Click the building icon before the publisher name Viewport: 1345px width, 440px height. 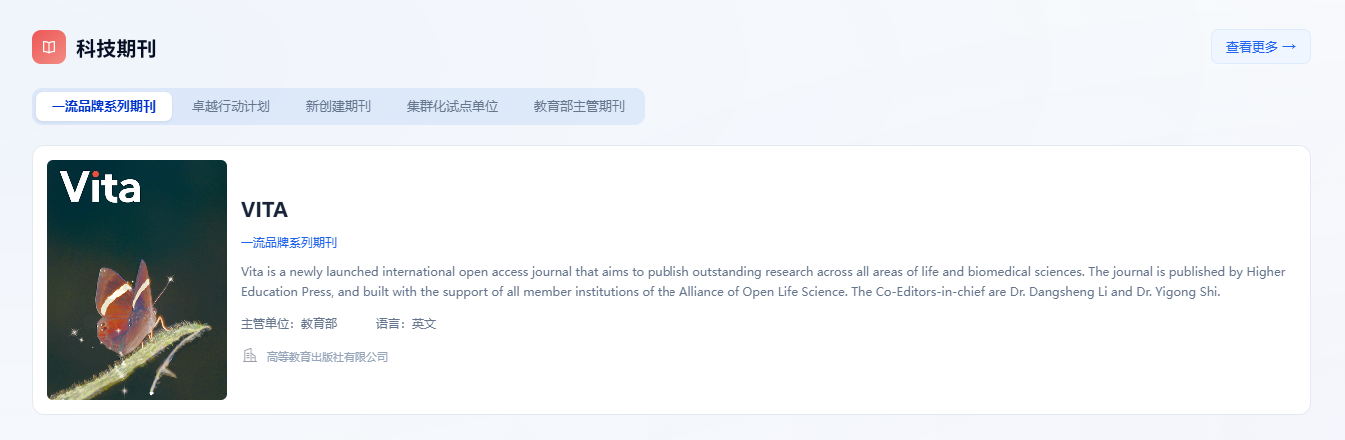[250, 356]
